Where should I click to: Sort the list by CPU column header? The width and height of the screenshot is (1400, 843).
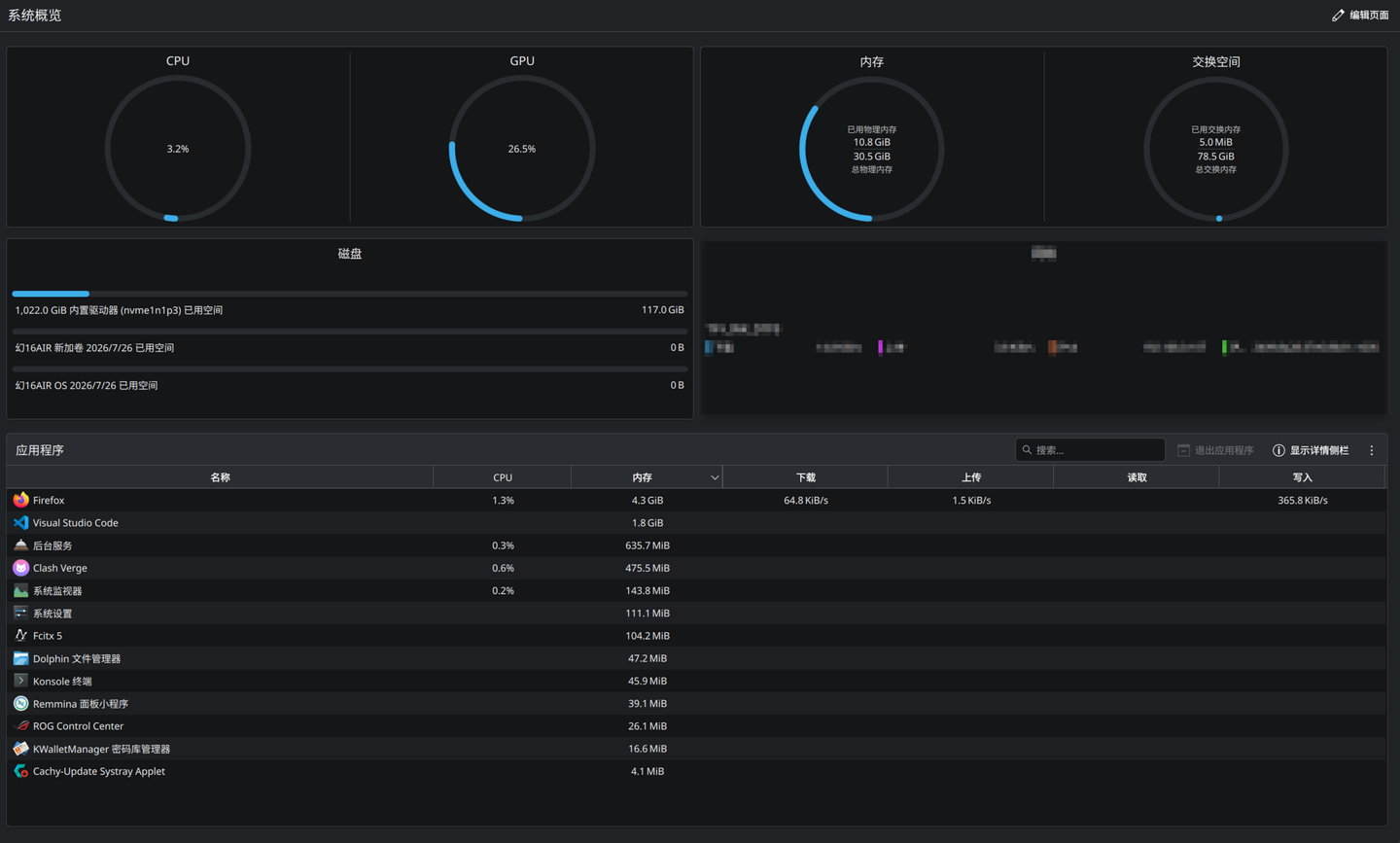click(502, 477)
